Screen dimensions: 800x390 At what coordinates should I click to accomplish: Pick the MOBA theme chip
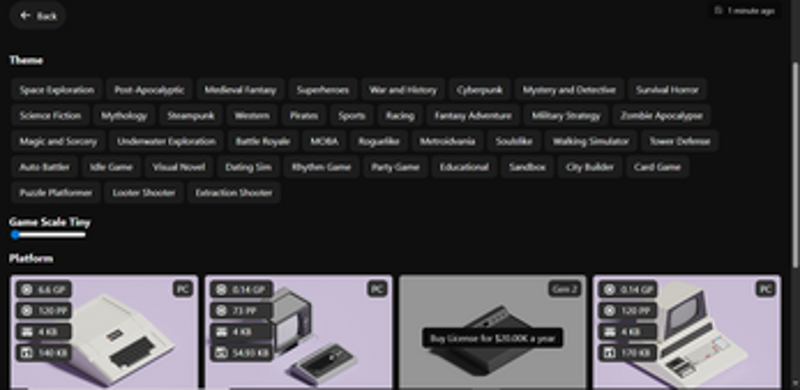(x=324, y=141)
